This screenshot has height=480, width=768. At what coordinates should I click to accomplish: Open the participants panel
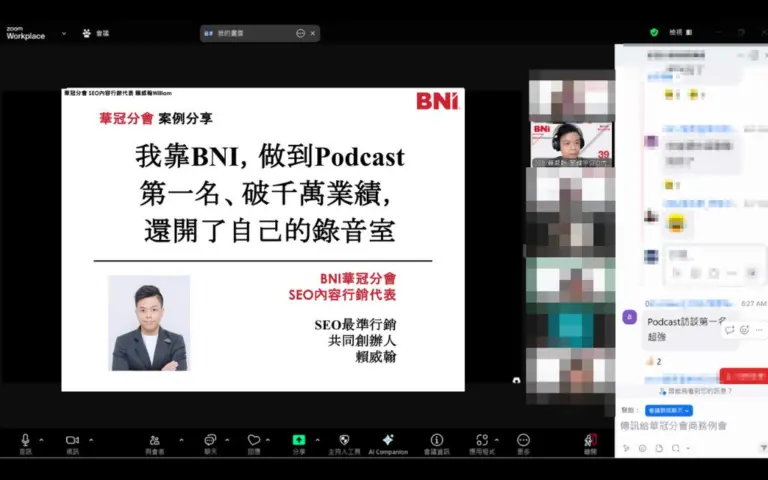point(154,440)
